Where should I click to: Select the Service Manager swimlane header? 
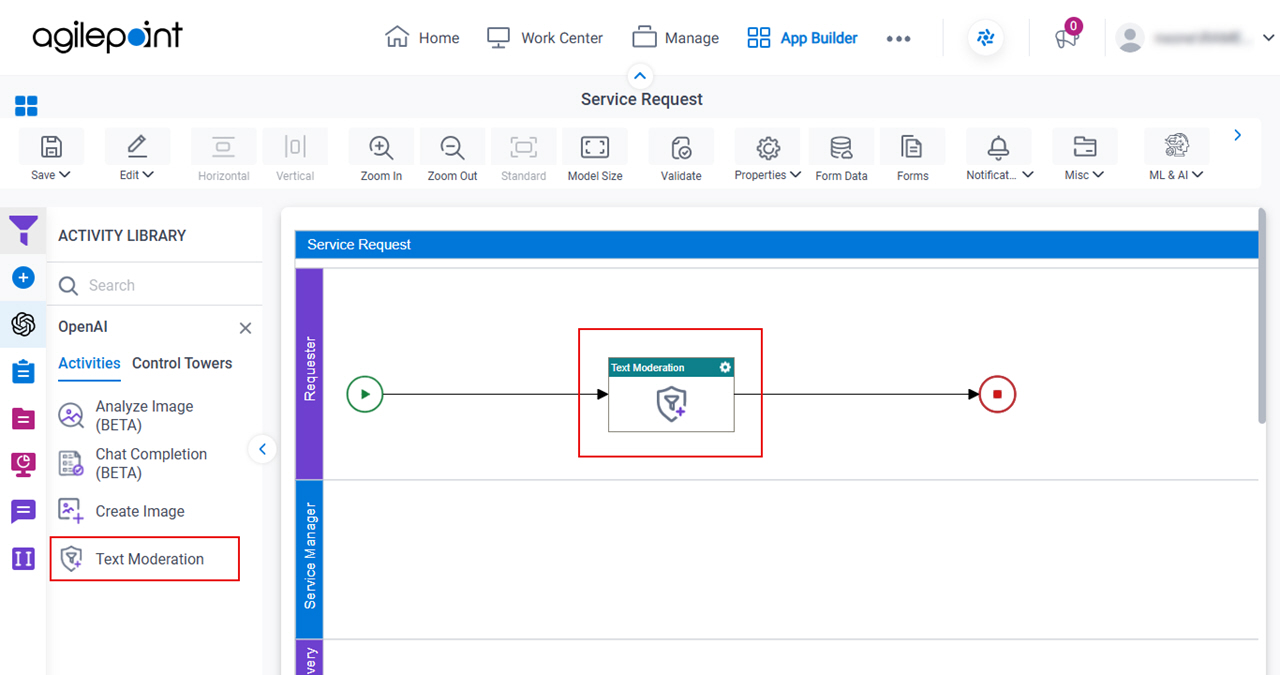pyautogui.click(x=309, y=559)
